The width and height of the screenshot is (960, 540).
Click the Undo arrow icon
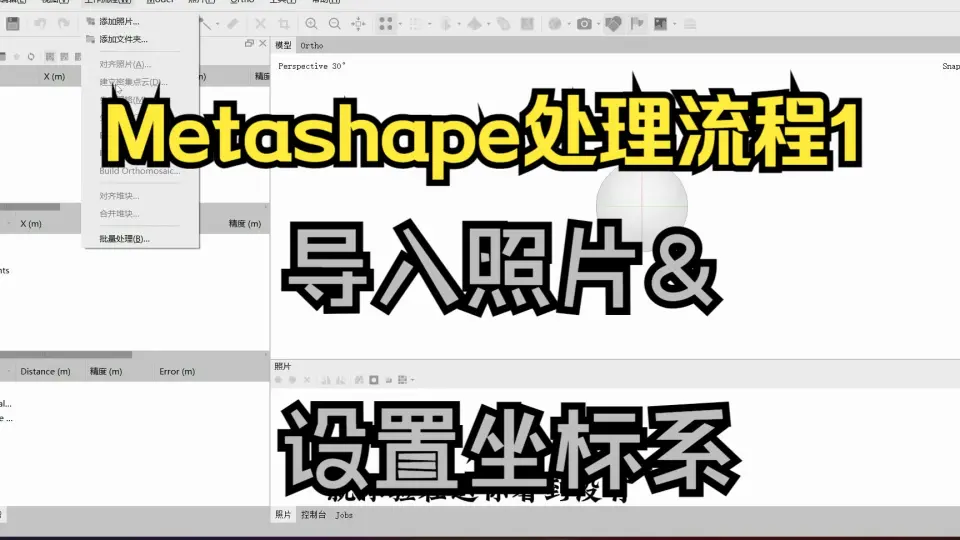point(40,24)
